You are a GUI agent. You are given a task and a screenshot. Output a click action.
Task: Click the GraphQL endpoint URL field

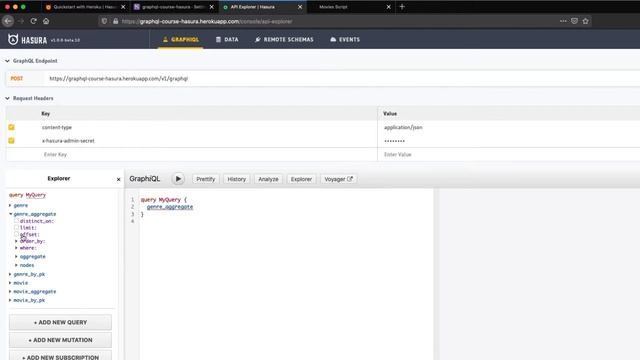342,78
